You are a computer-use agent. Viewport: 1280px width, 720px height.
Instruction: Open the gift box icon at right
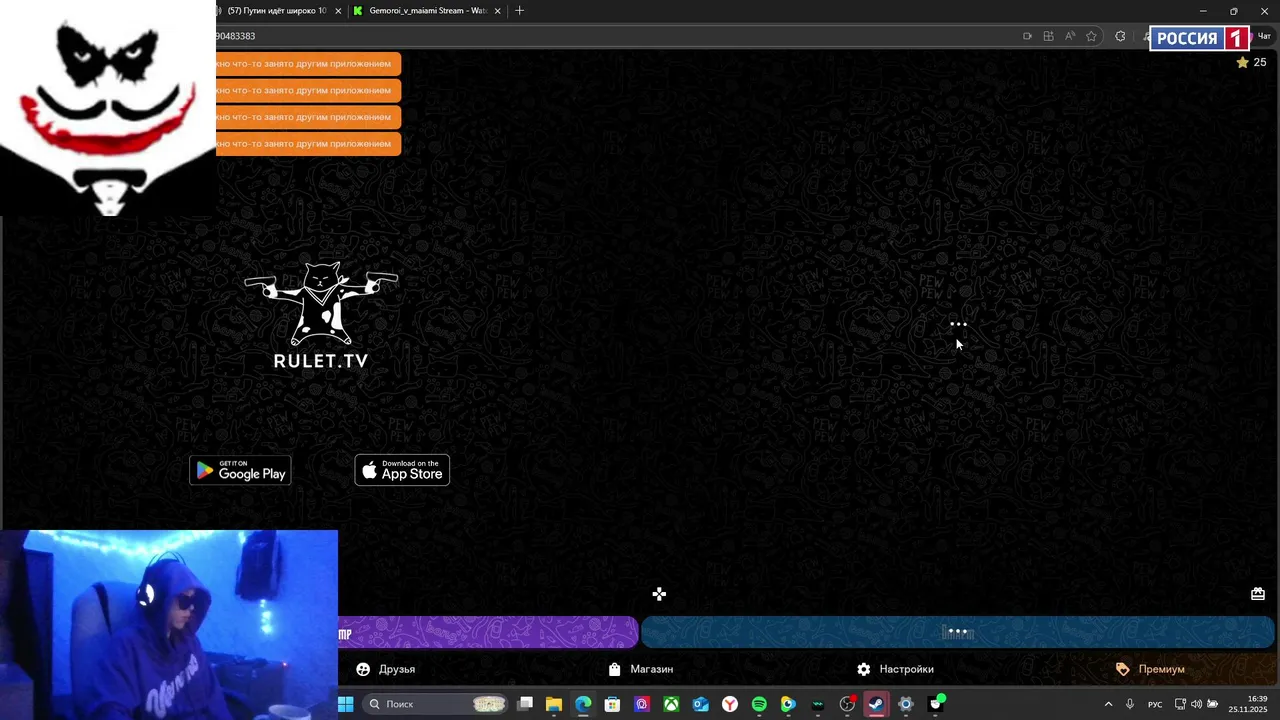point(1258,594)
